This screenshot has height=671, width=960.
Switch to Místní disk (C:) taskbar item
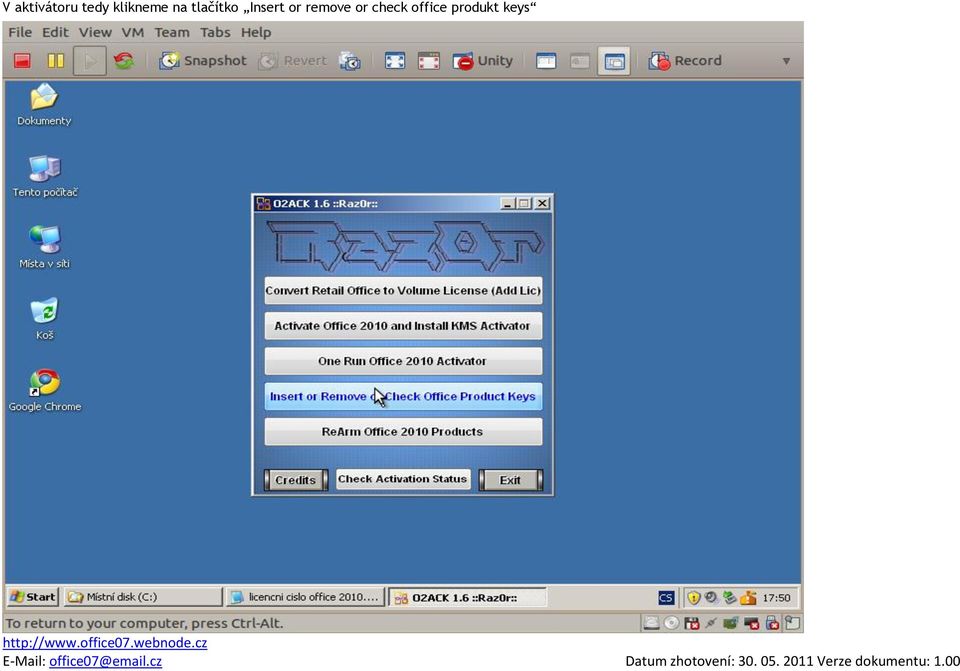143,597
